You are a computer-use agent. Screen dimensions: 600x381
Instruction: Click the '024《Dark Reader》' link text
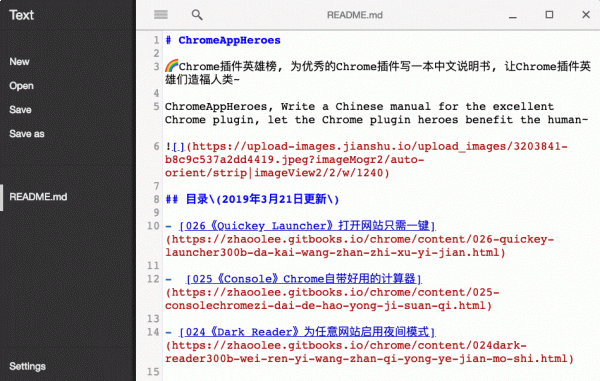coord(307,332)
